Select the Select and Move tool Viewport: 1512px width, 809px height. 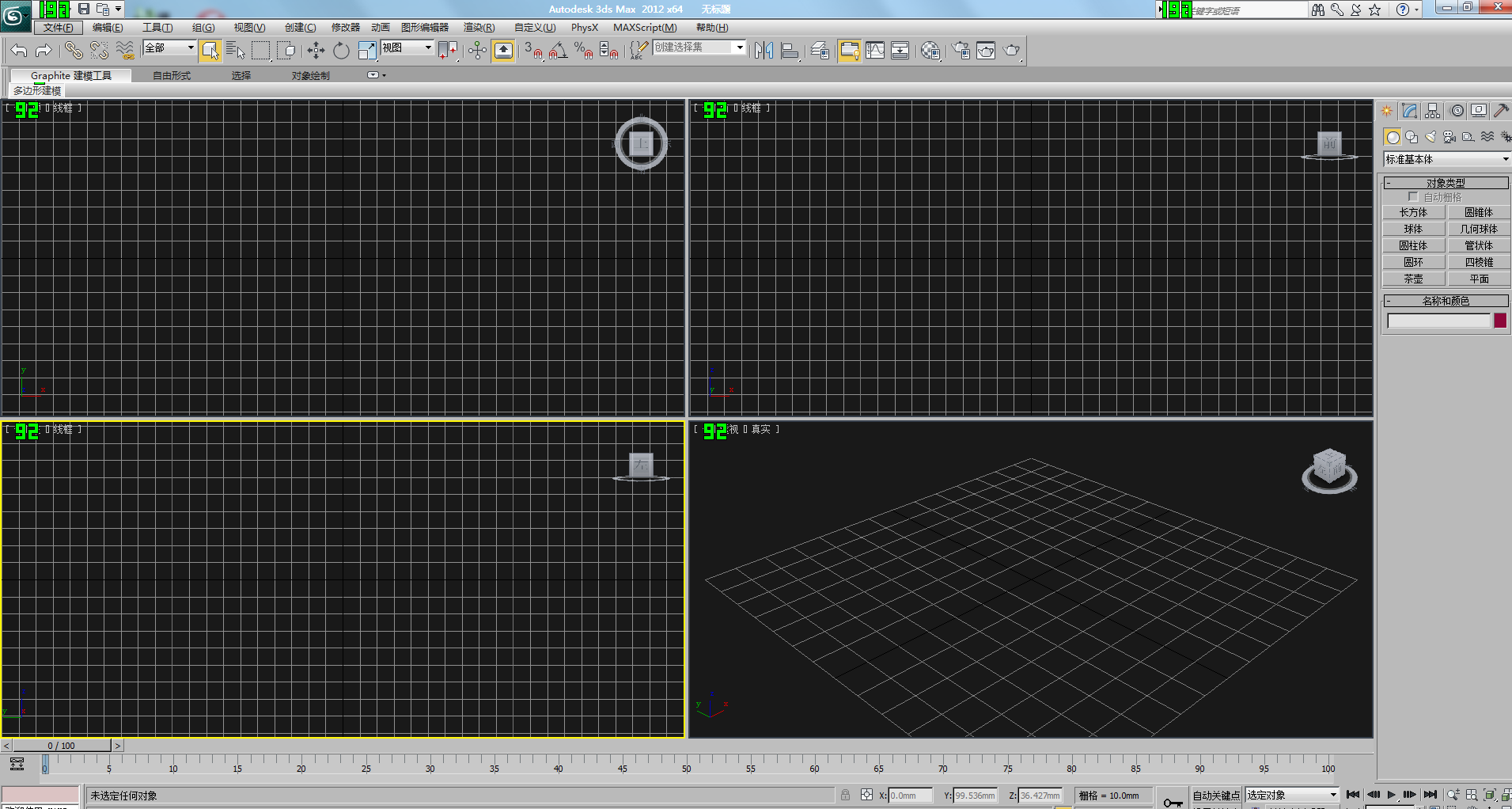click(x=316, y=50)
